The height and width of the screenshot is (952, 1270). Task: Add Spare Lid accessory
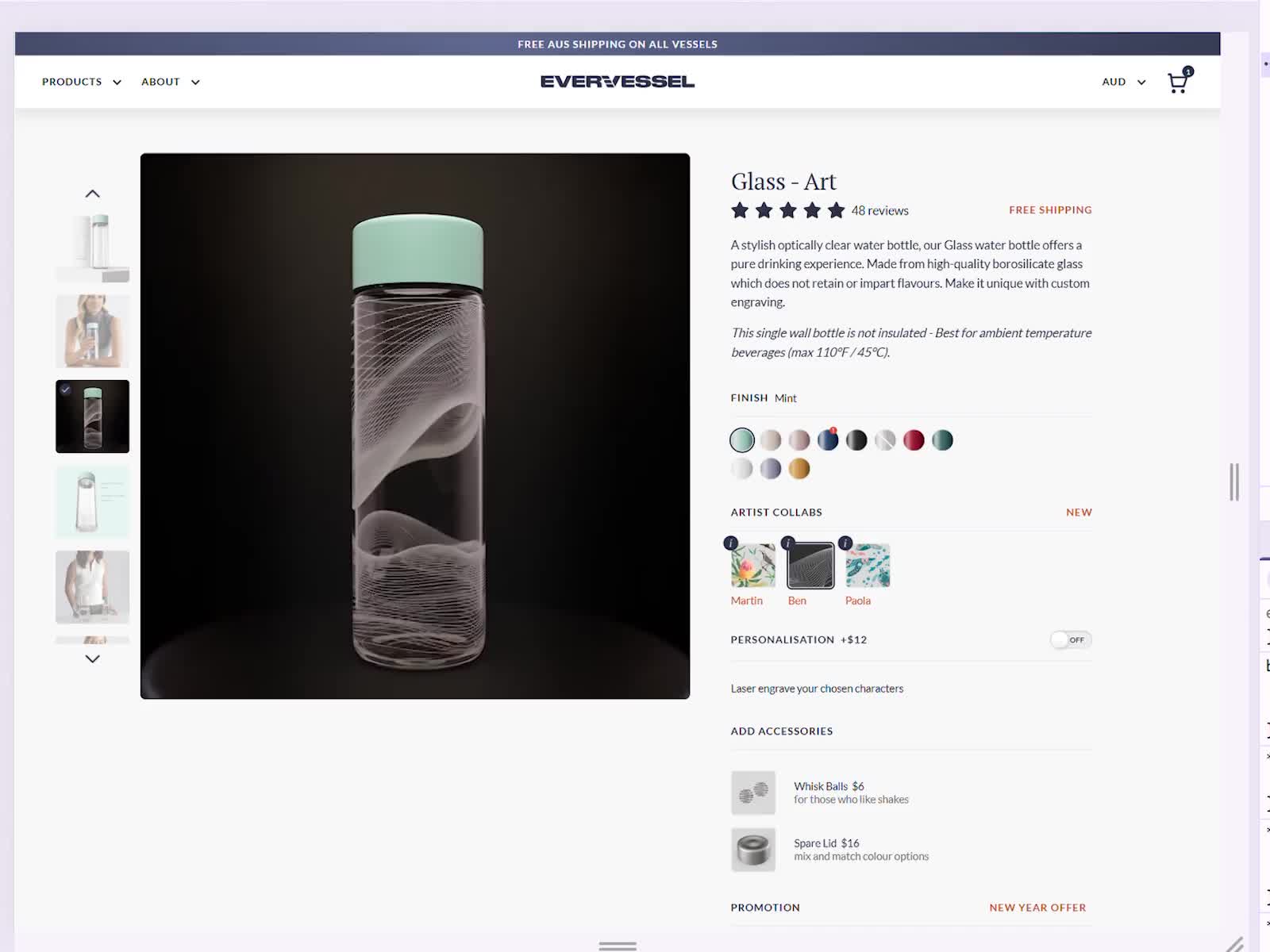[753, 850]
